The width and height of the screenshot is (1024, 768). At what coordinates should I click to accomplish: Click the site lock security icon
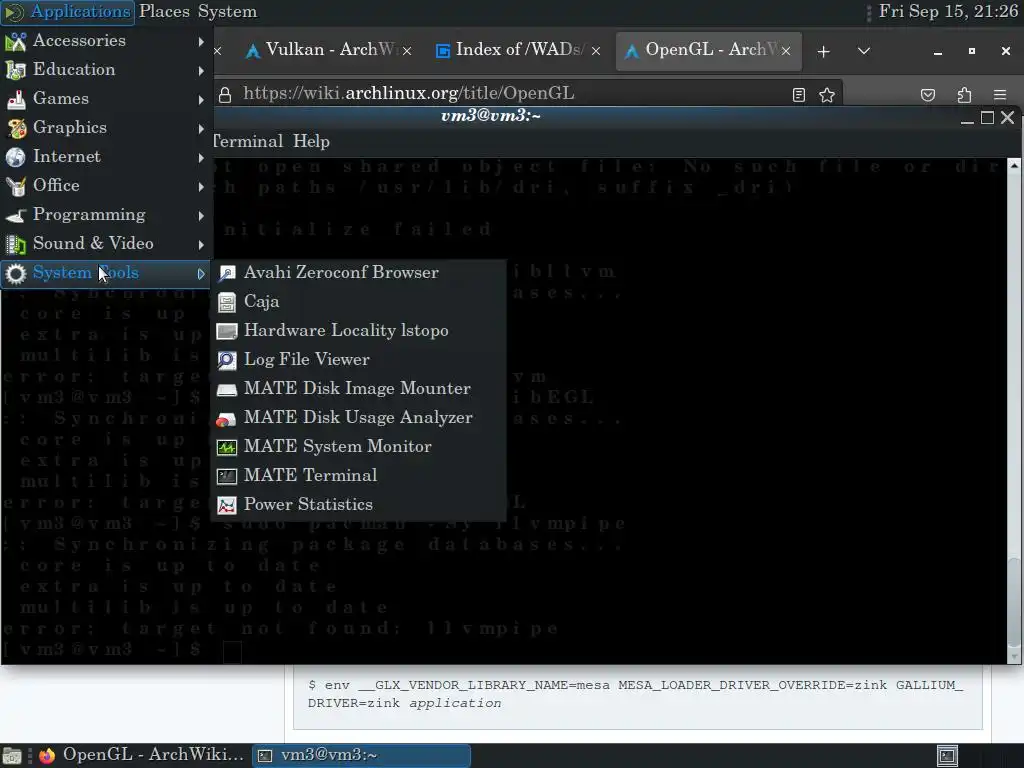pos(225,95)
